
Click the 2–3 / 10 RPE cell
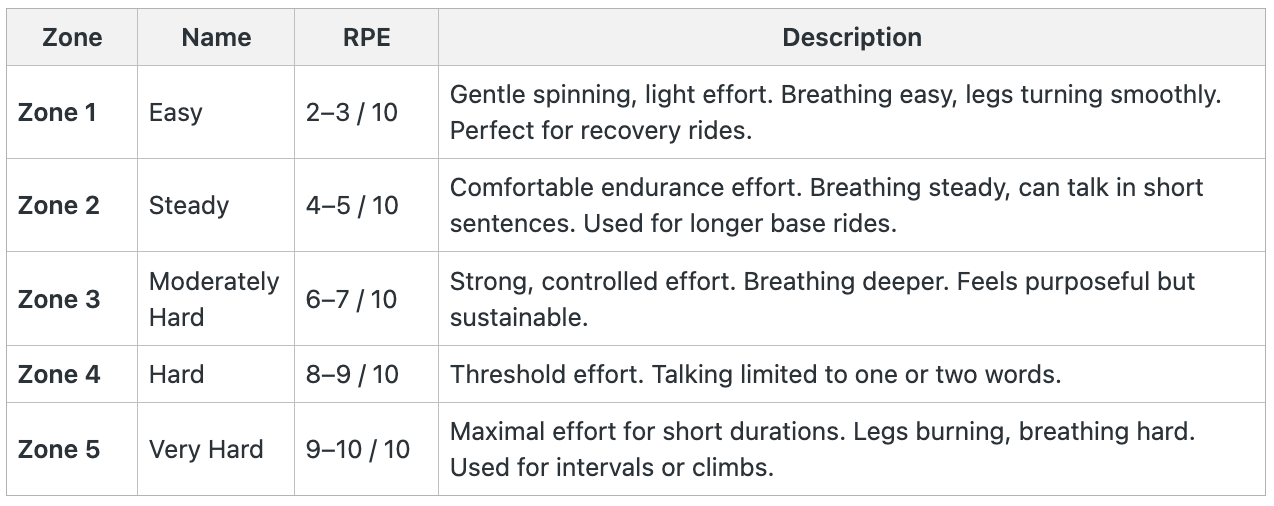(x=352, y=112)
